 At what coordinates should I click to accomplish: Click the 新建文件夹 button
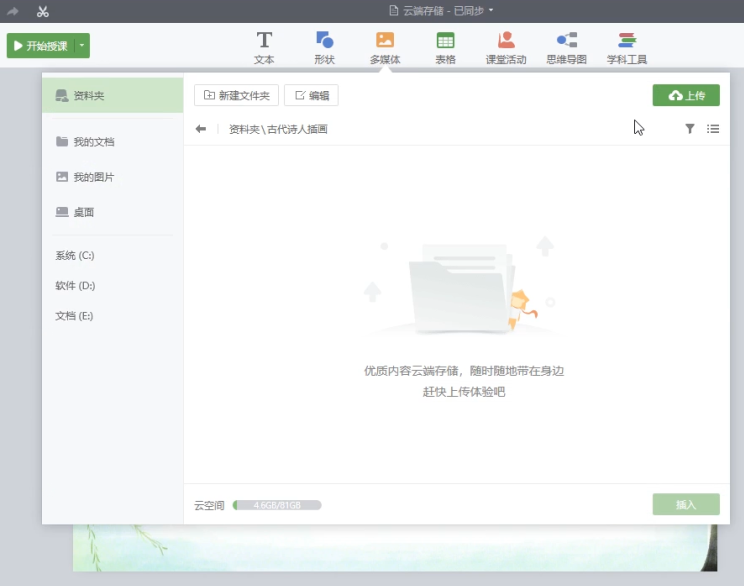tap(236, 95)
